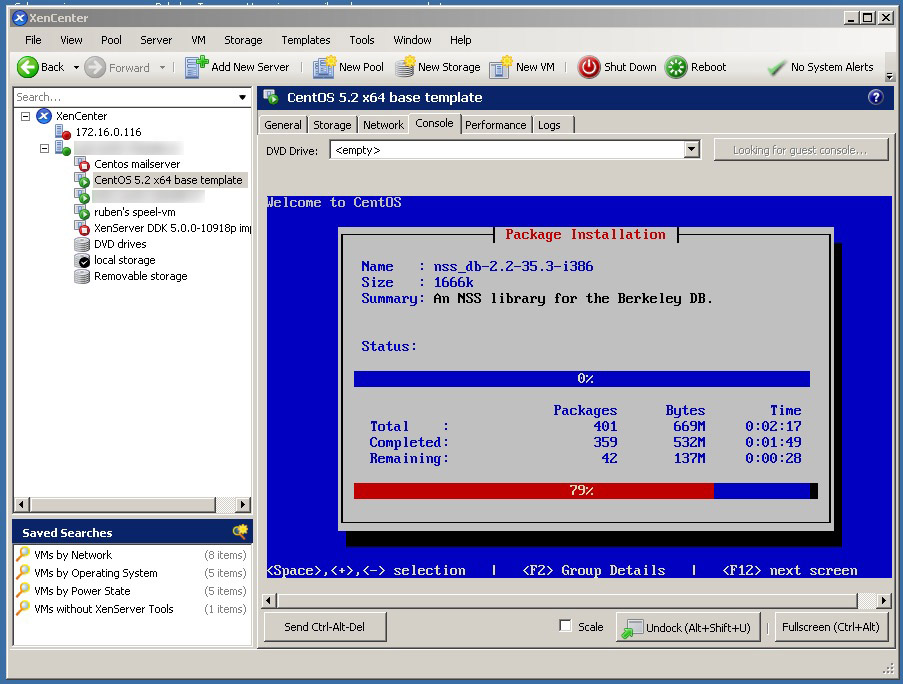Select the 172.16.0.116 server row

[108, 132]
